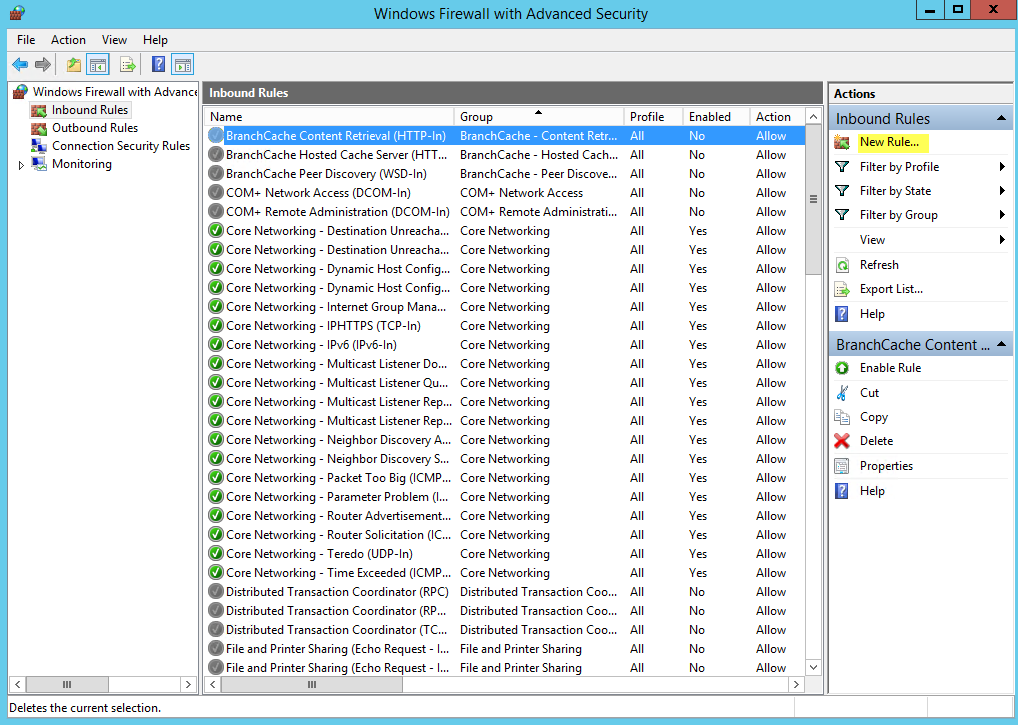Click the Filter by Group funnel icon

pos(842,215)
